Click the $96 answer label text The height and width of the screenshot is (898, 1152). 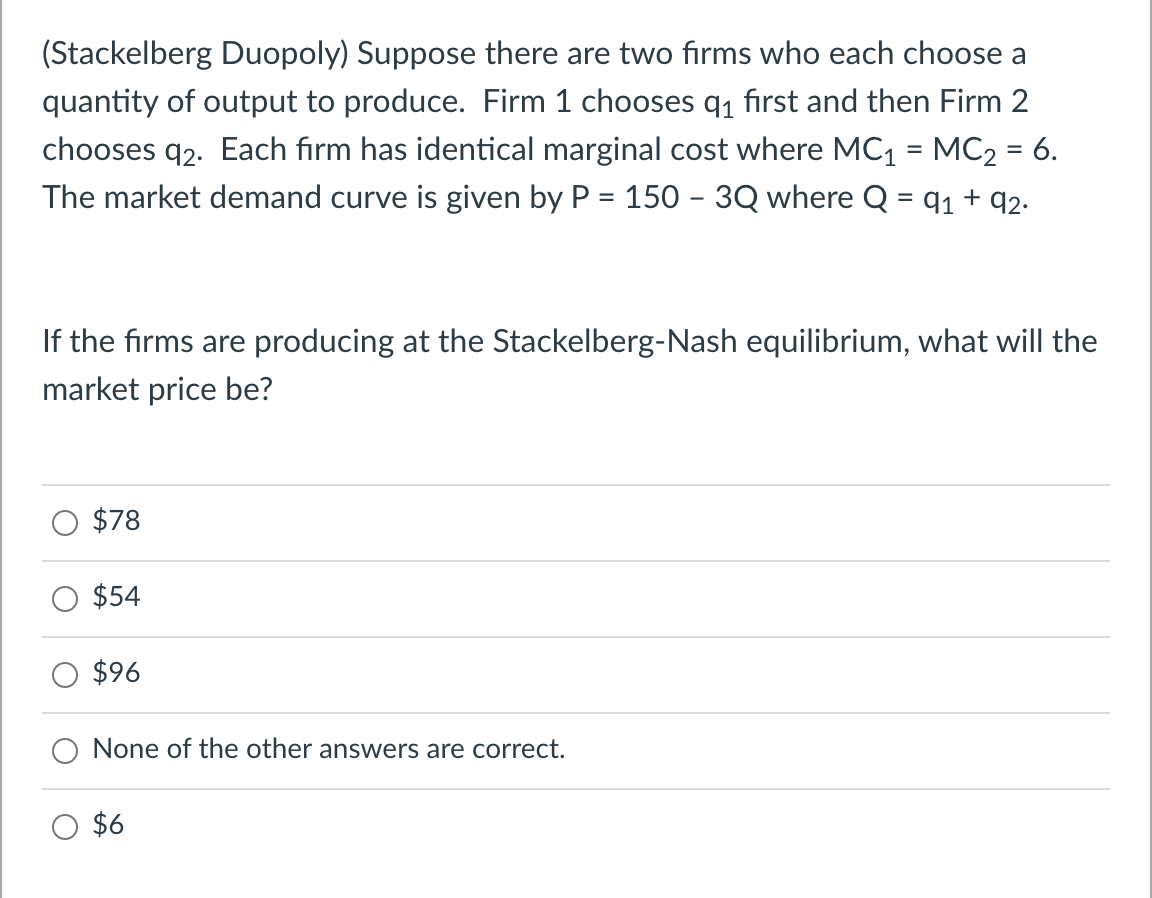(115, 674)
